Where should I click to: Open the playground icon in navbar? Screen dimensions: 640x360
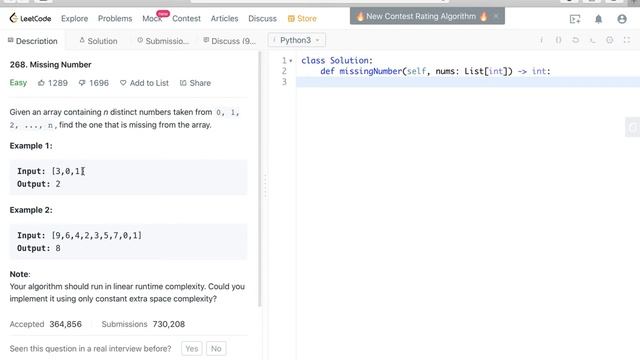575,19
